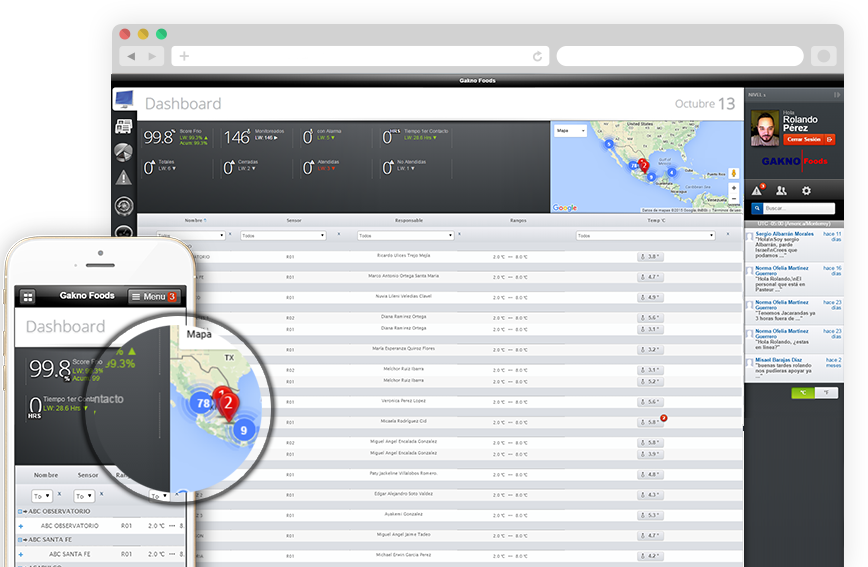Reload the browser page
This screenshot has width=868, height=567.
click(x=537, y=56)
